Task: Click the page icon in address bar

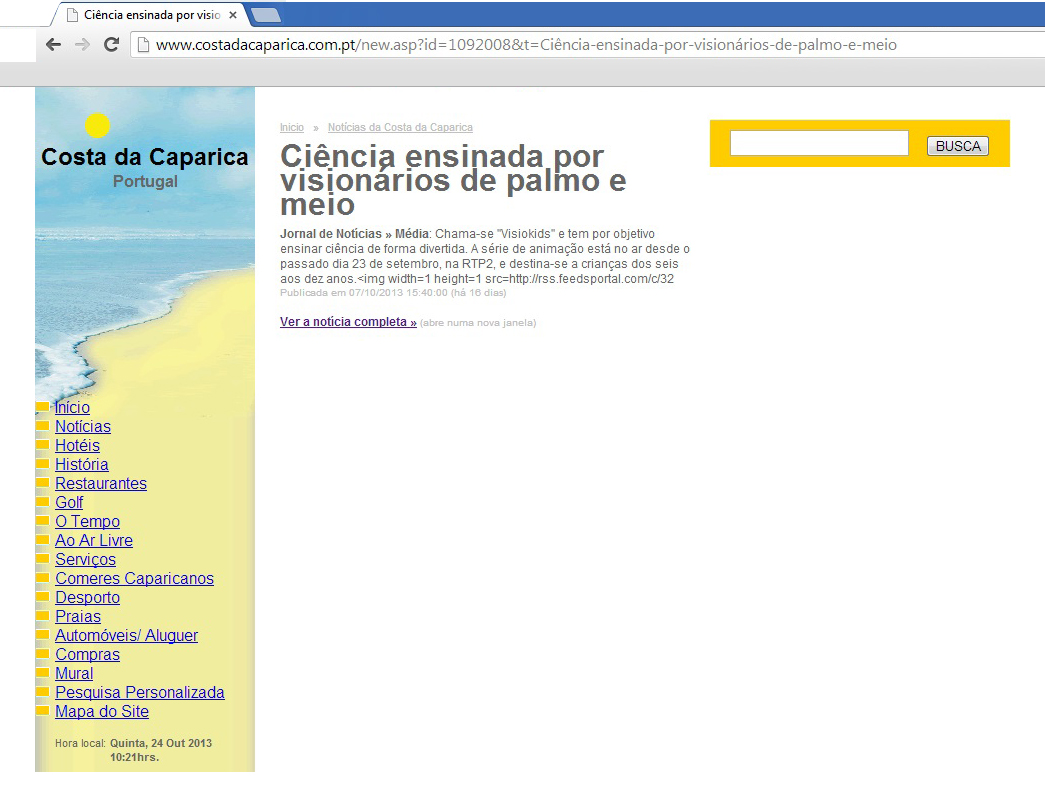Action: click(144, 45)
